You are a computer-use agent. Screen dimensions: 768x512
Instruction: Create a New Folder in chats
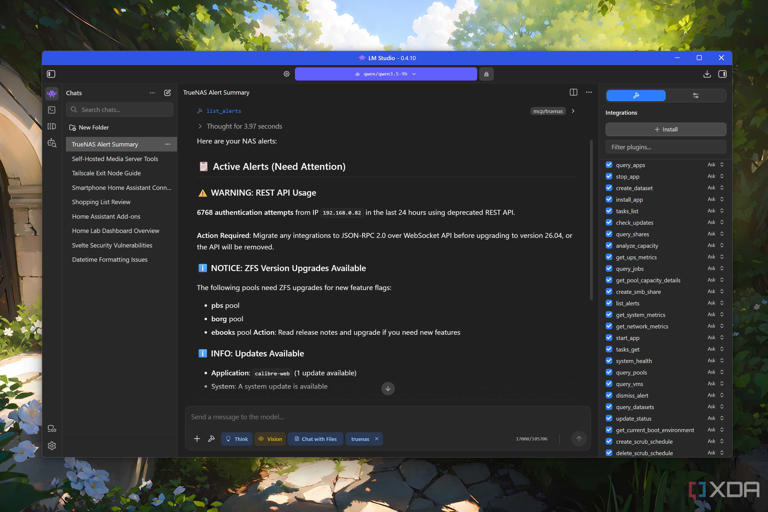(x=89, y=127)
